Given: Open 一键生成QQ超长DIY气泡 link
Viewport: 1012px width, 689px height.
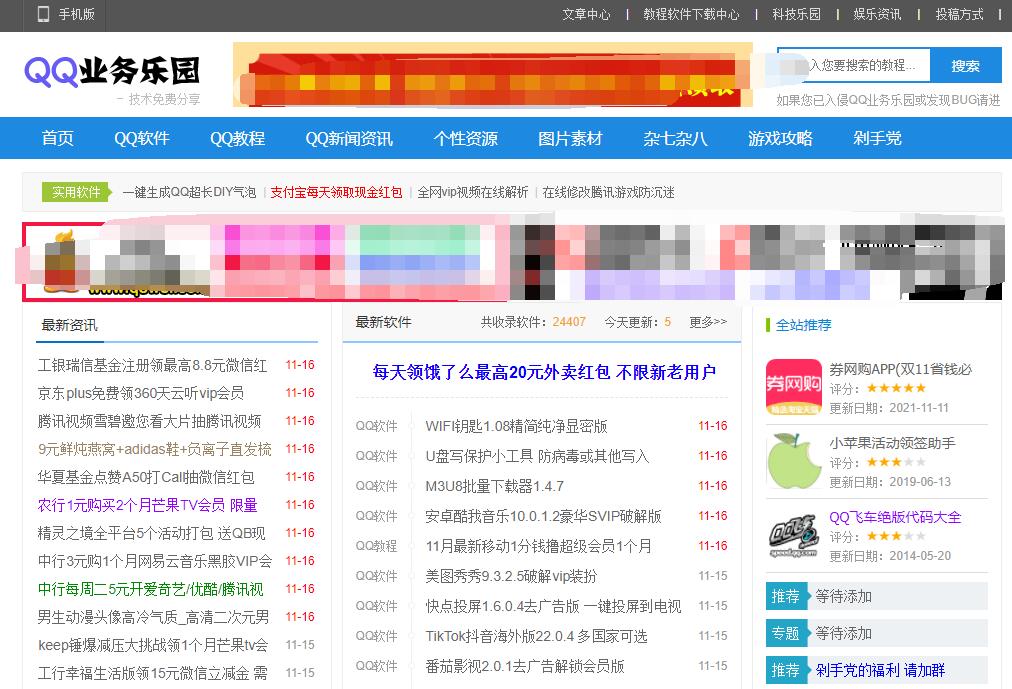Looking at the screenshot, I should 189,192.
